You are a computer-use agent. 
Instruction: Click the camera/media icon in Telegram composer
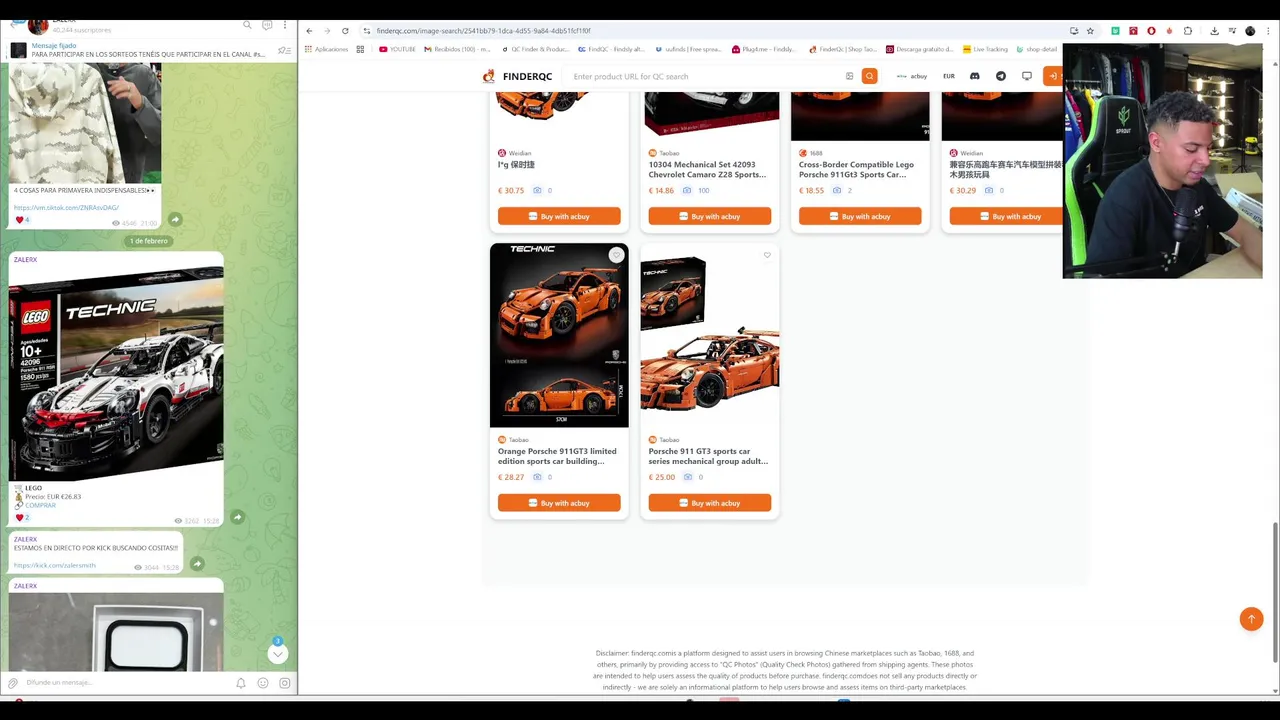(x=285, y=683)
